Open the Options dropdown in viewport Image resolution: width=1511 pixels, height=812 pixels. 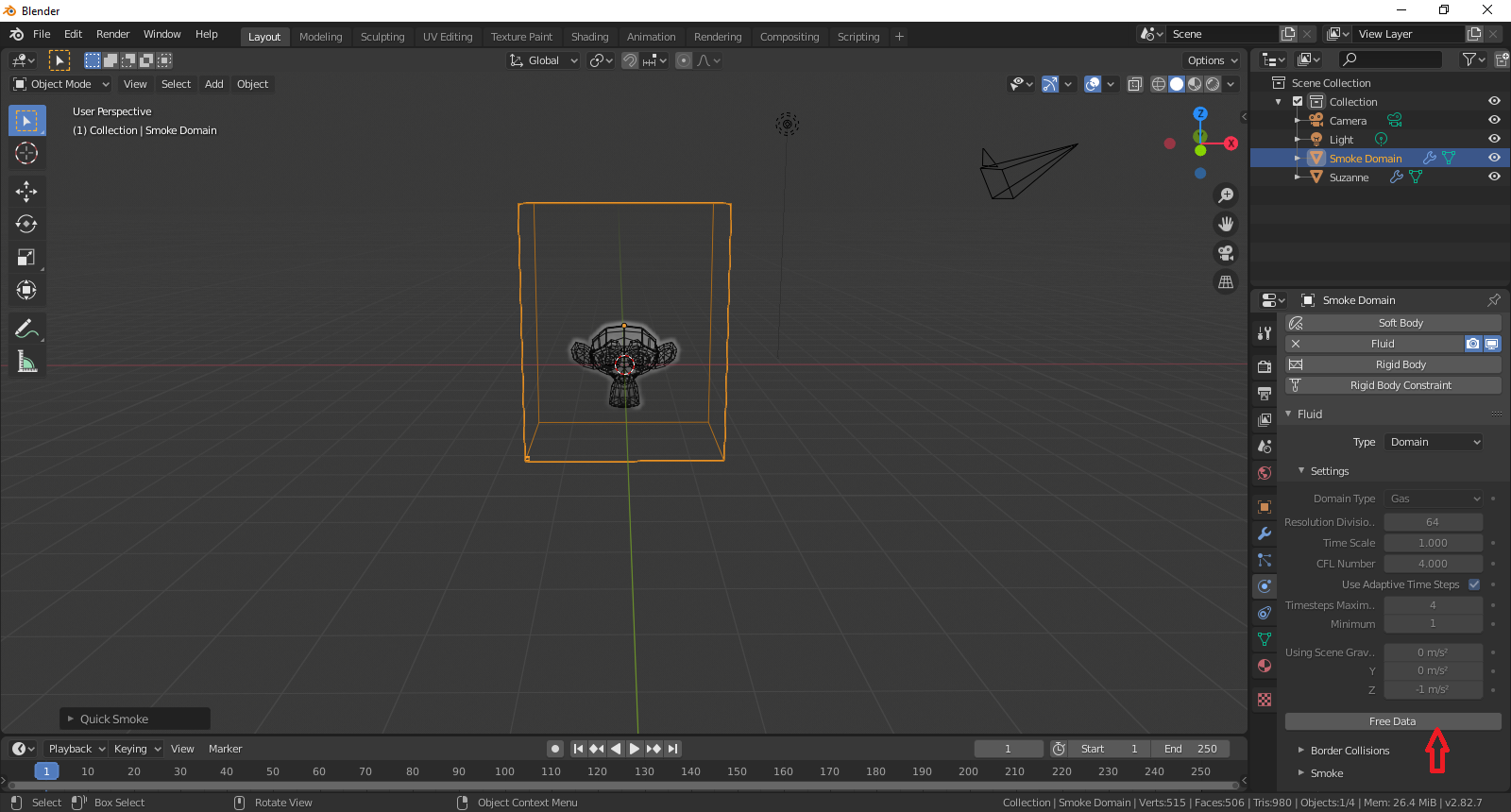tap(1213, 60)
